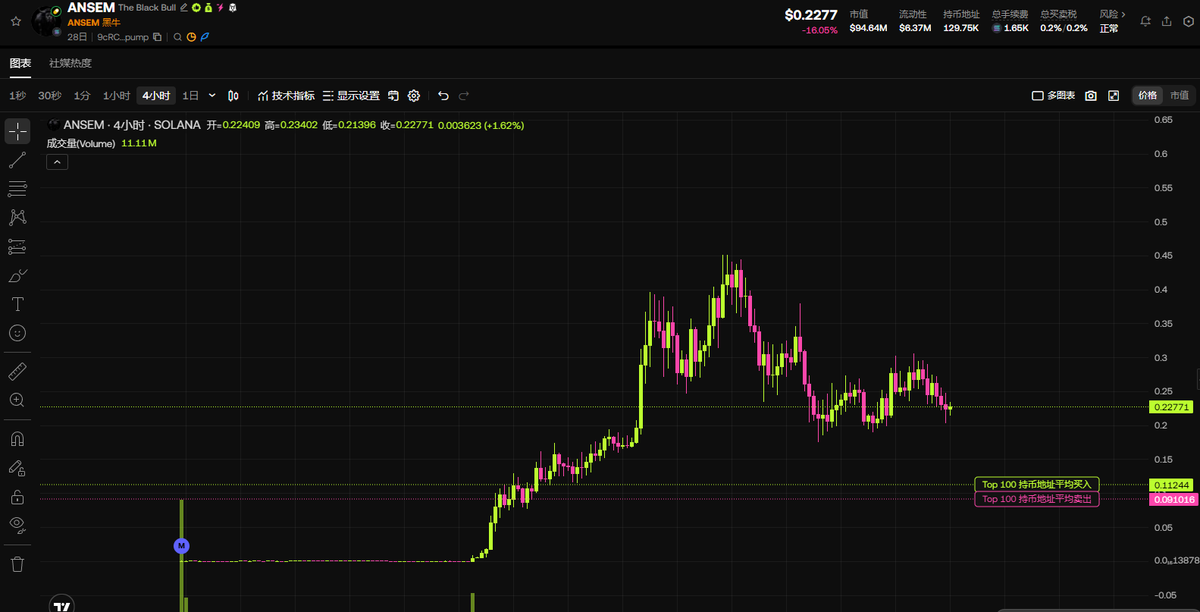Switch chart scale to 市值

pos(1180,96)
